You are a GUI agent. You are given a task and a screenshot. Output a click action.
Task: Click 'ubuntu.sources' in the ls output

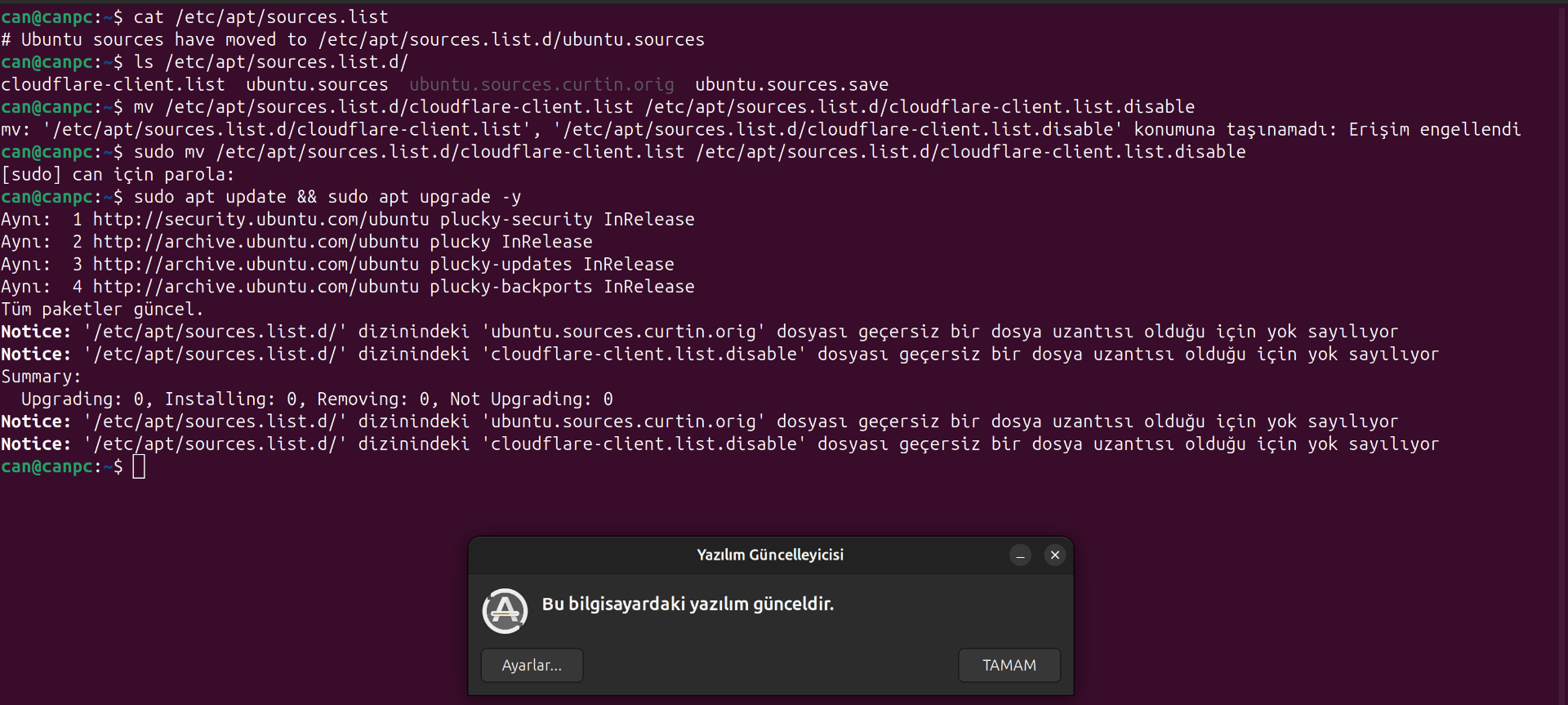click(x=317, y=85)
